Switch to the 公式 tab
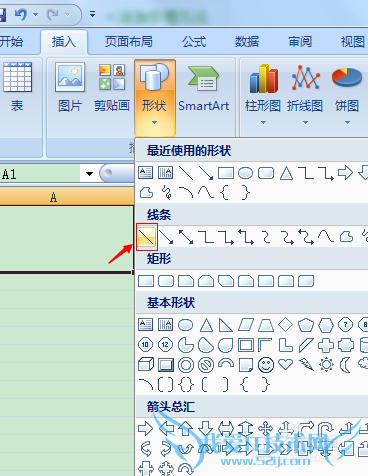This screenshot has height=476, width=368. 194,42
